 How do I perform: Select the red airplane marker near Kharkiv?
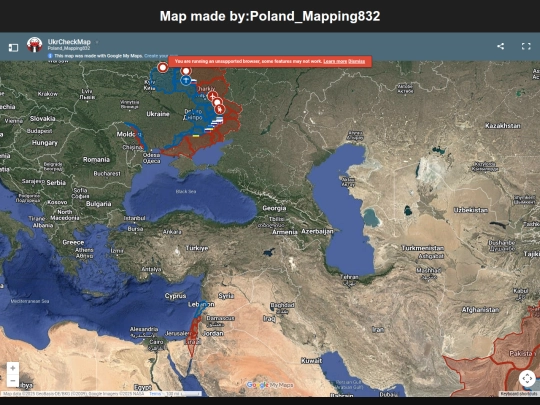tap(212, 97)
